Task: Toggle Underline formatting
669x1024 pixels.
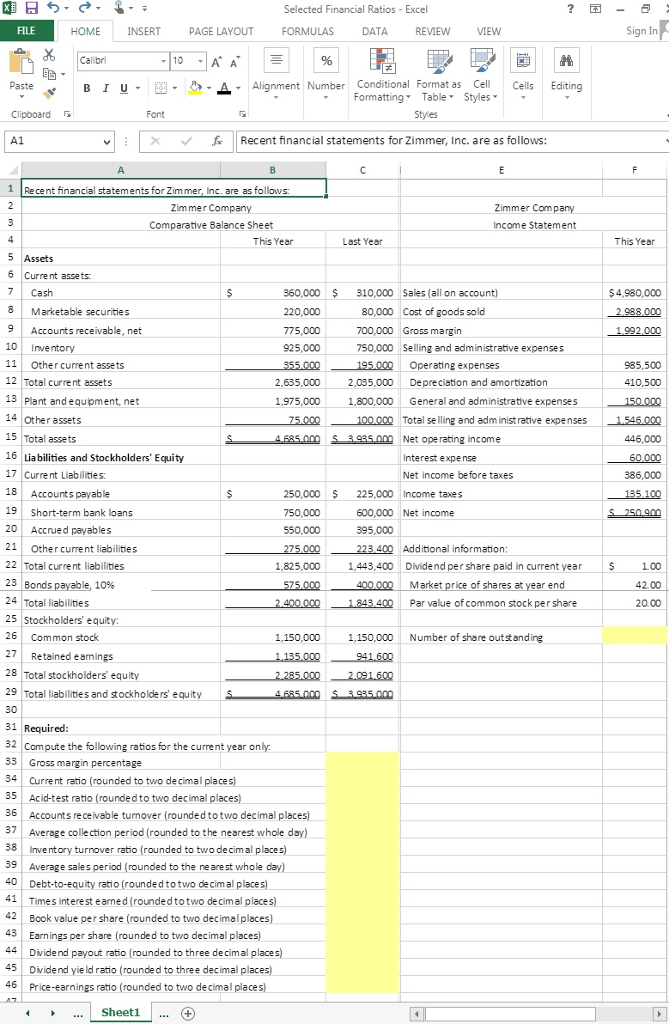Action: (123, 88)
